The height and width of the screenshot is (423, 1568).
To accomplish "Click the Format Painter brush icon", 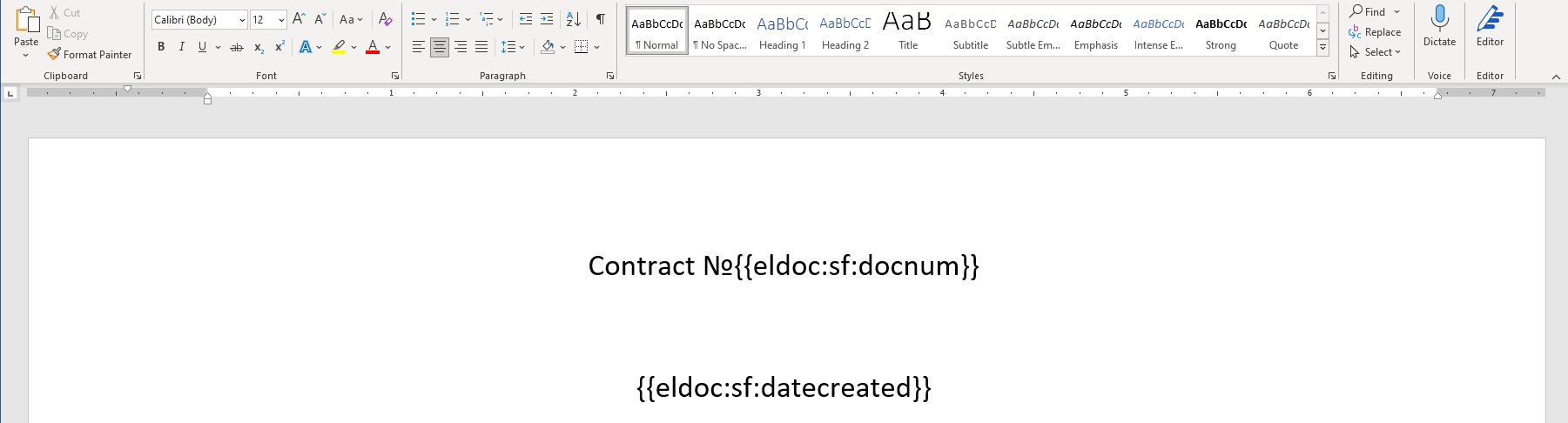I will [x=54, y=54].
